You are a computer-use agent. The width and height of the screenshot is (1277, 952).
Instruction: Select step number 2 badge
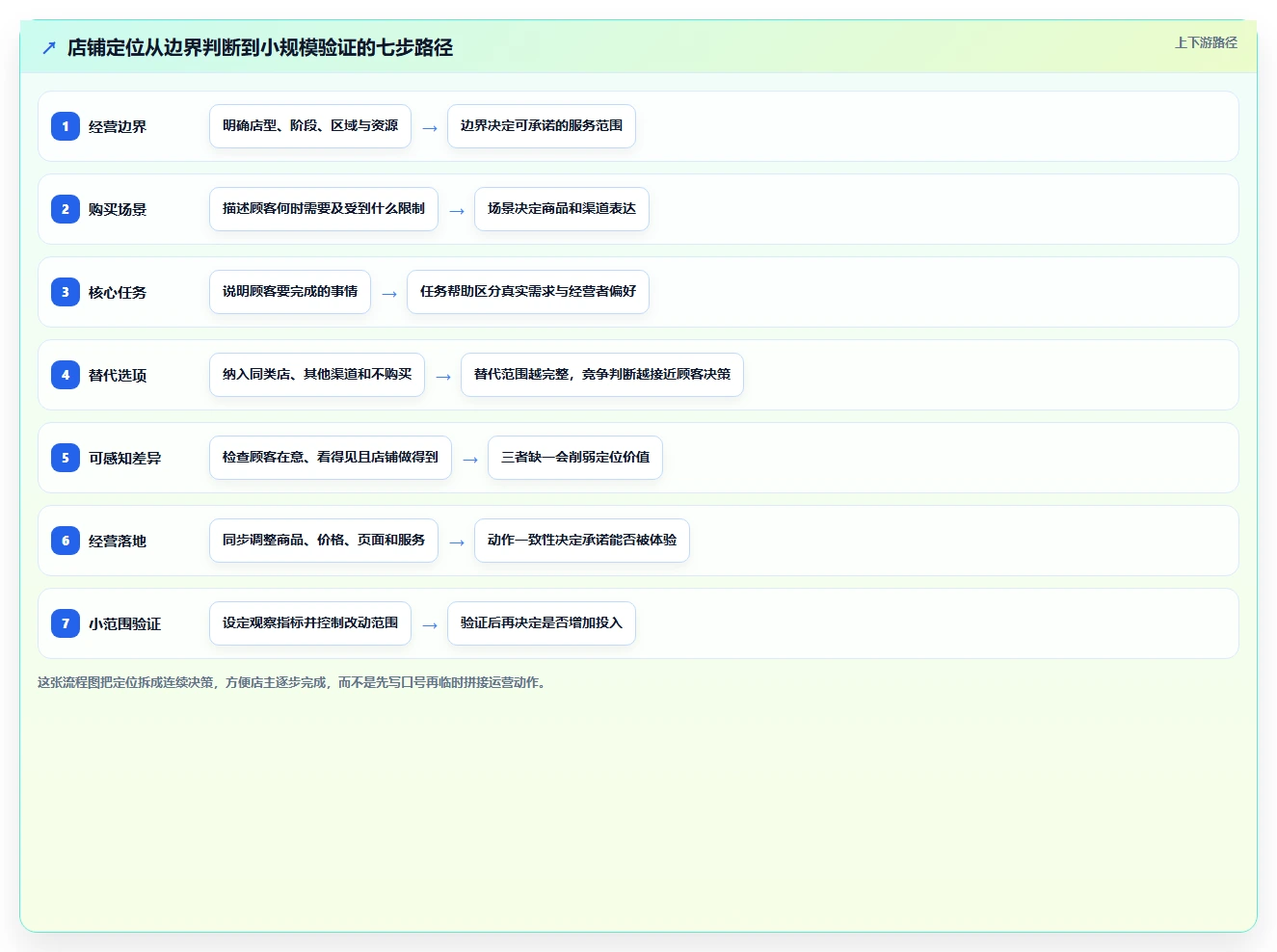pyautogui.click(x=66, y=209)
